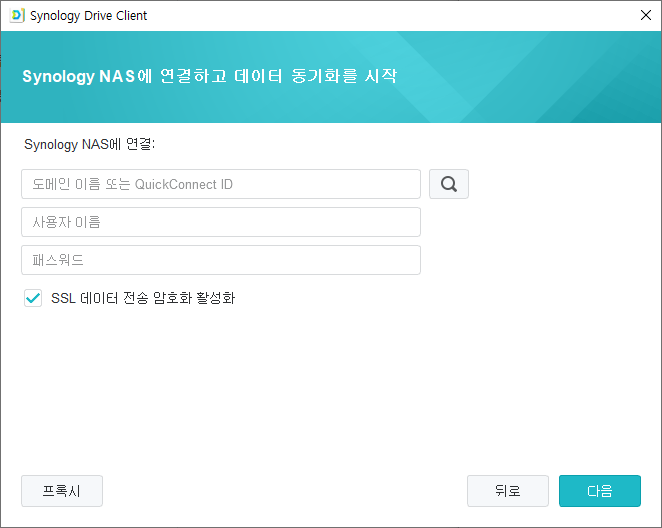The height and width of the screenshot is (528, 662).
Task: Click the Synology NAS에 연결 label
Action: (x=90, y=144)
